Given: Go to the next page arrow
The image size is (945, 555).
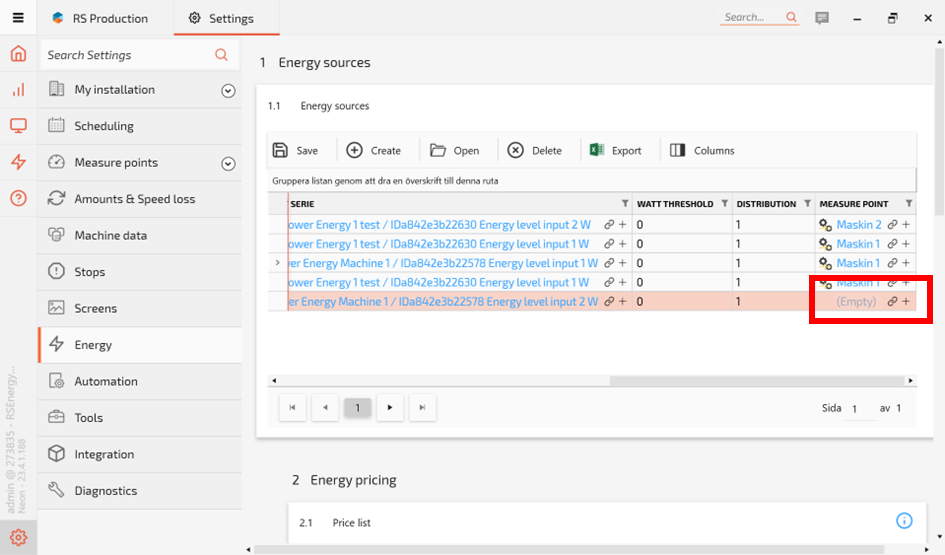Looking at the screenshot, I should tap(390, 408).
